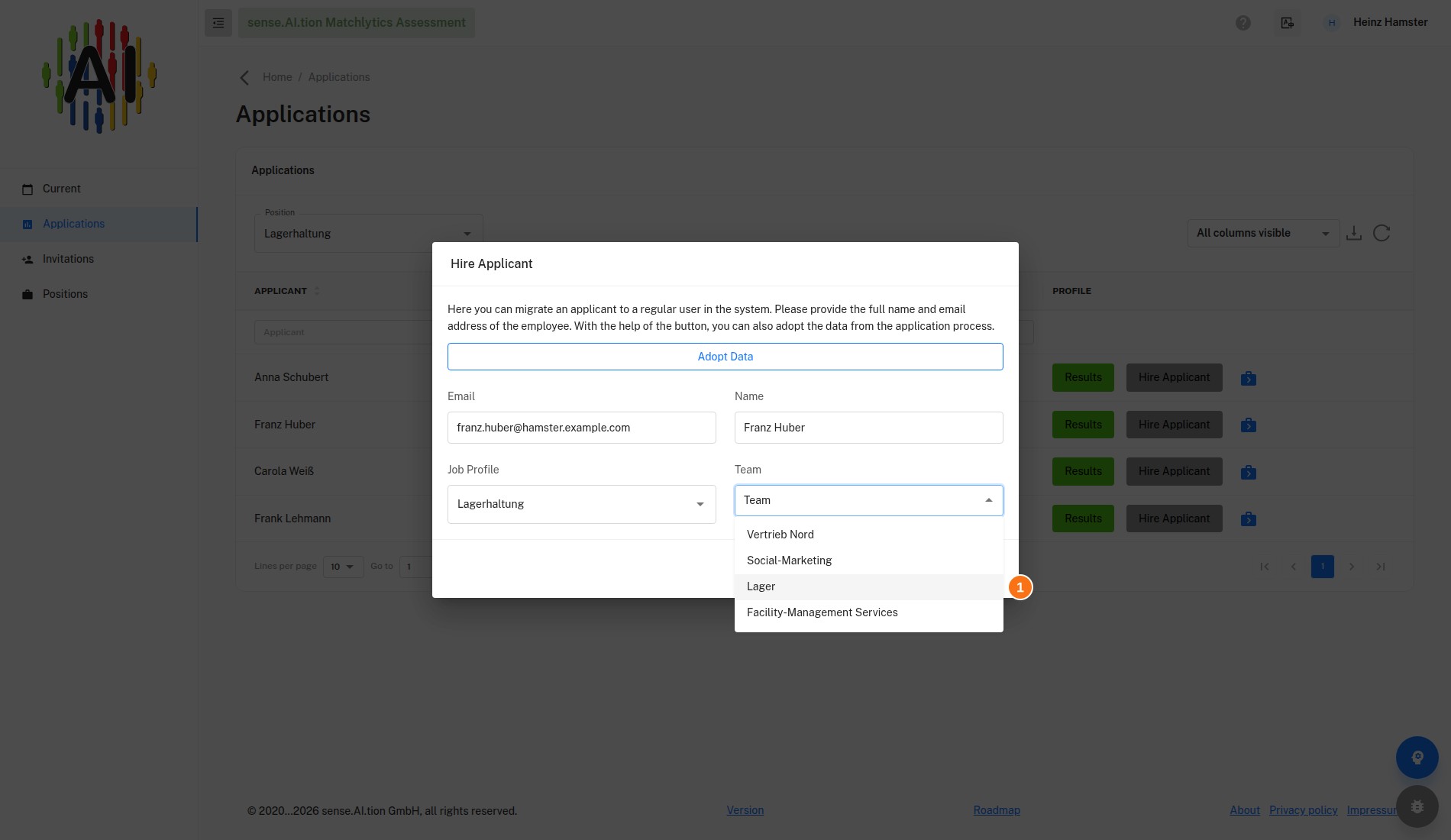Click the lightbulb hint floating button
This screenshot has height=840, width=1451.
1417,758
